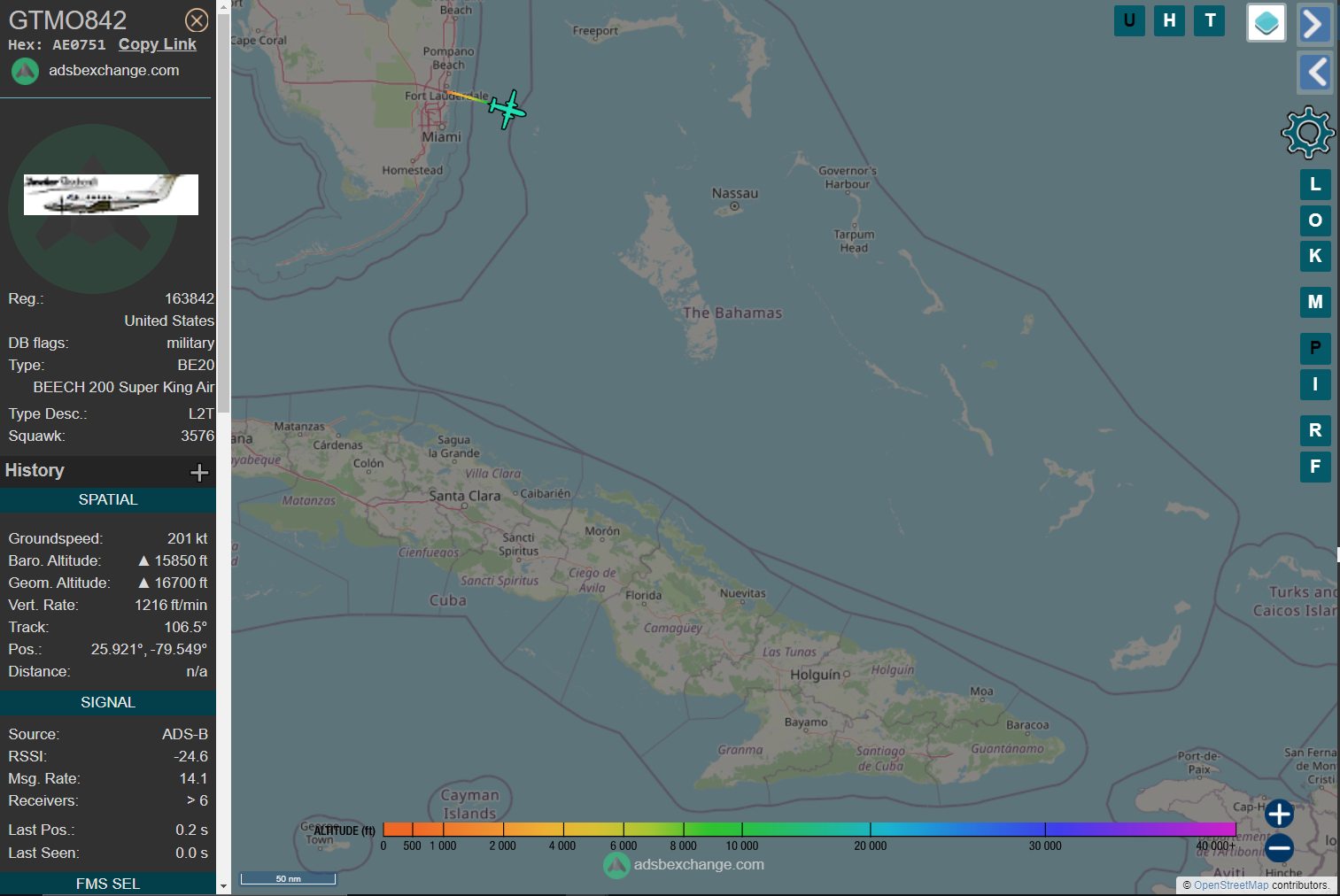Click the left chevron arrow button
The width and height of the screenshot is (1340, 896).
tap(1315, 72)
